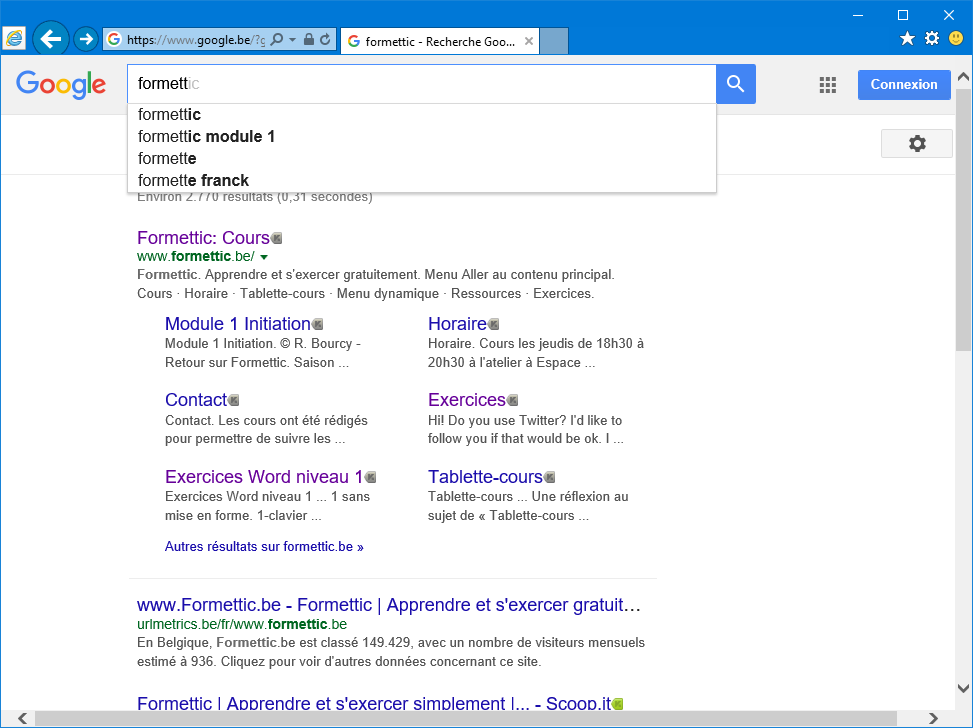This screenshot has width=973, height=728.
Task: Open the Favorites star icon
Action: coord(907,38)
